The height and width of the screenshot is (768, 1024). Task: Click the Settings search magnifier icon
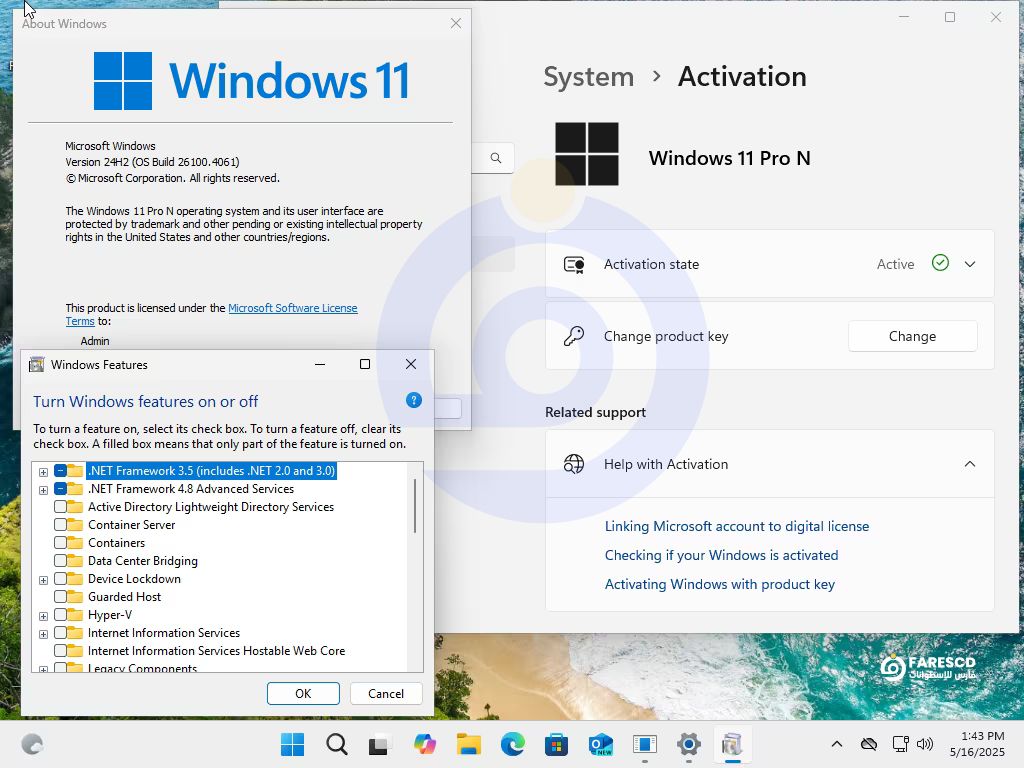click(496, 158)
